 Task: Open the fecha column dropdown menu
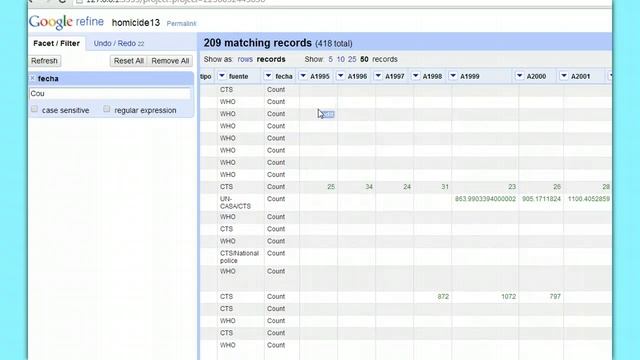[x=268, y=76]
